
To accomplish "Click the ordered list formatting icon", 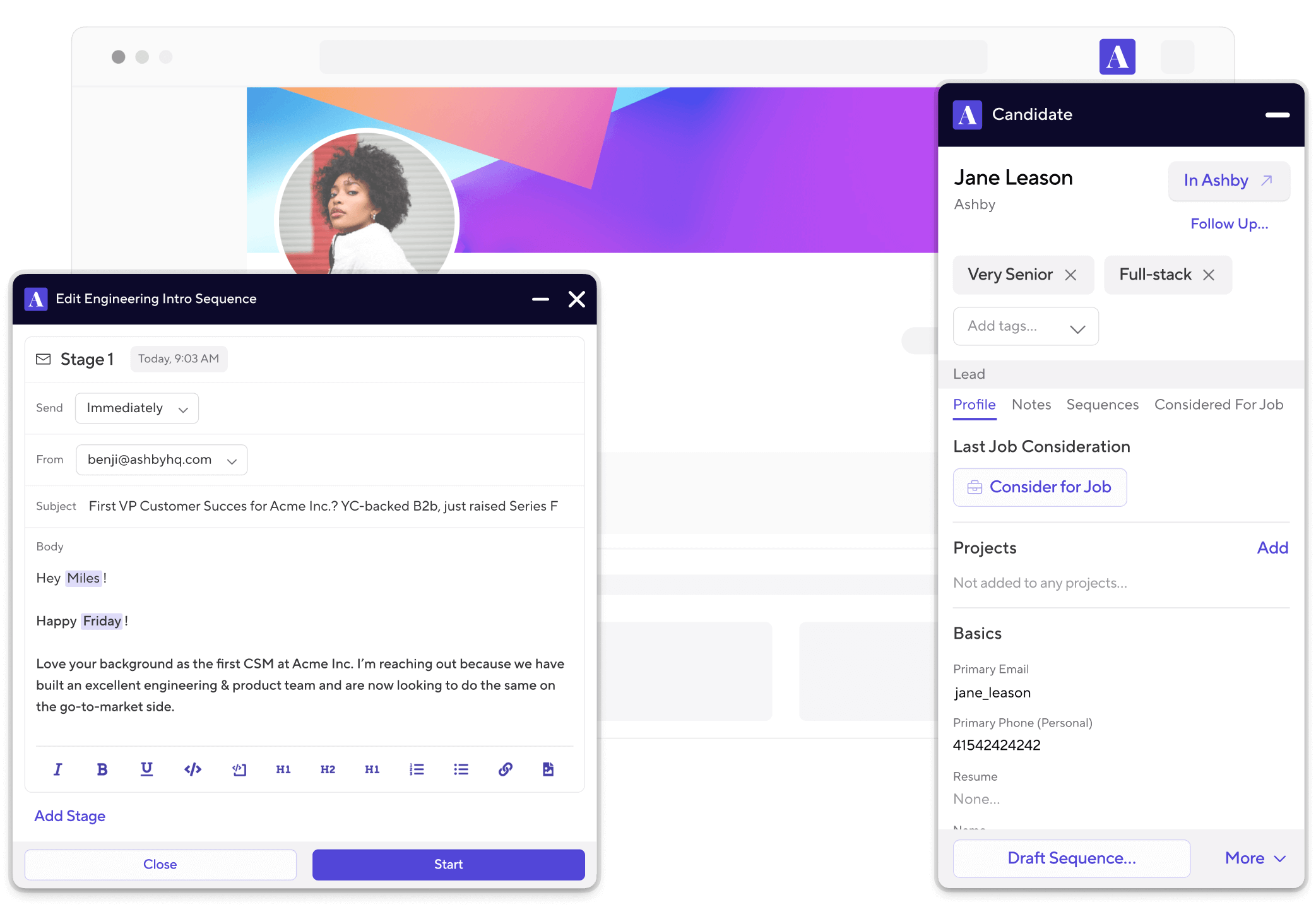I will click(416, 769).
